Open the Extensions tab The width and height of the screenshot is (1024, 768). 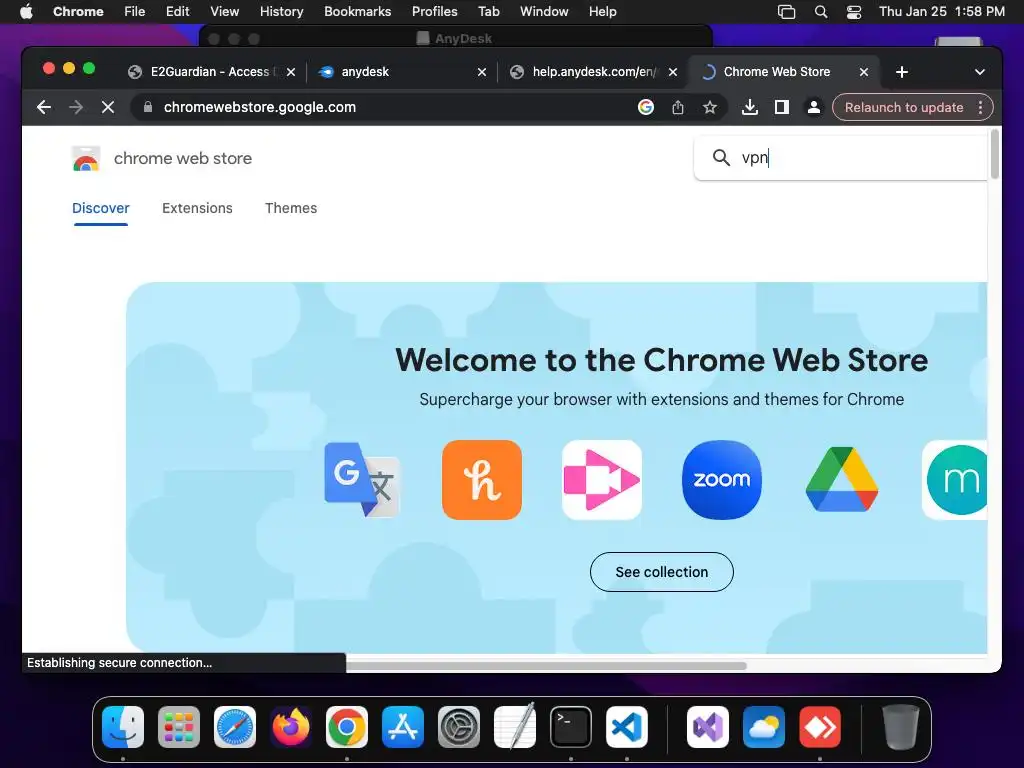(197, 208)
